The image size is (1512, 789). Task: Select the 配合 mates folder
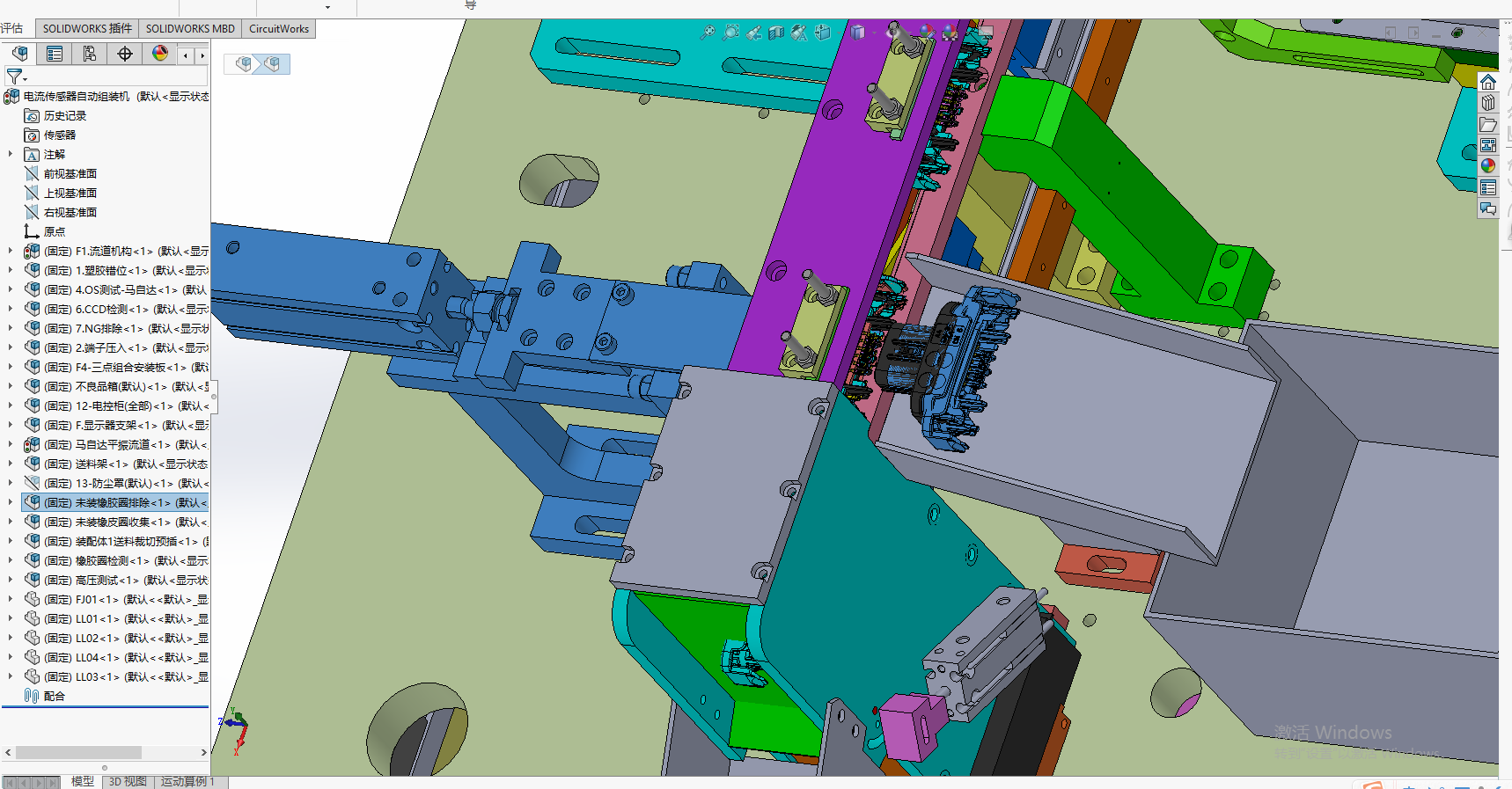click(x=44, y=696)
